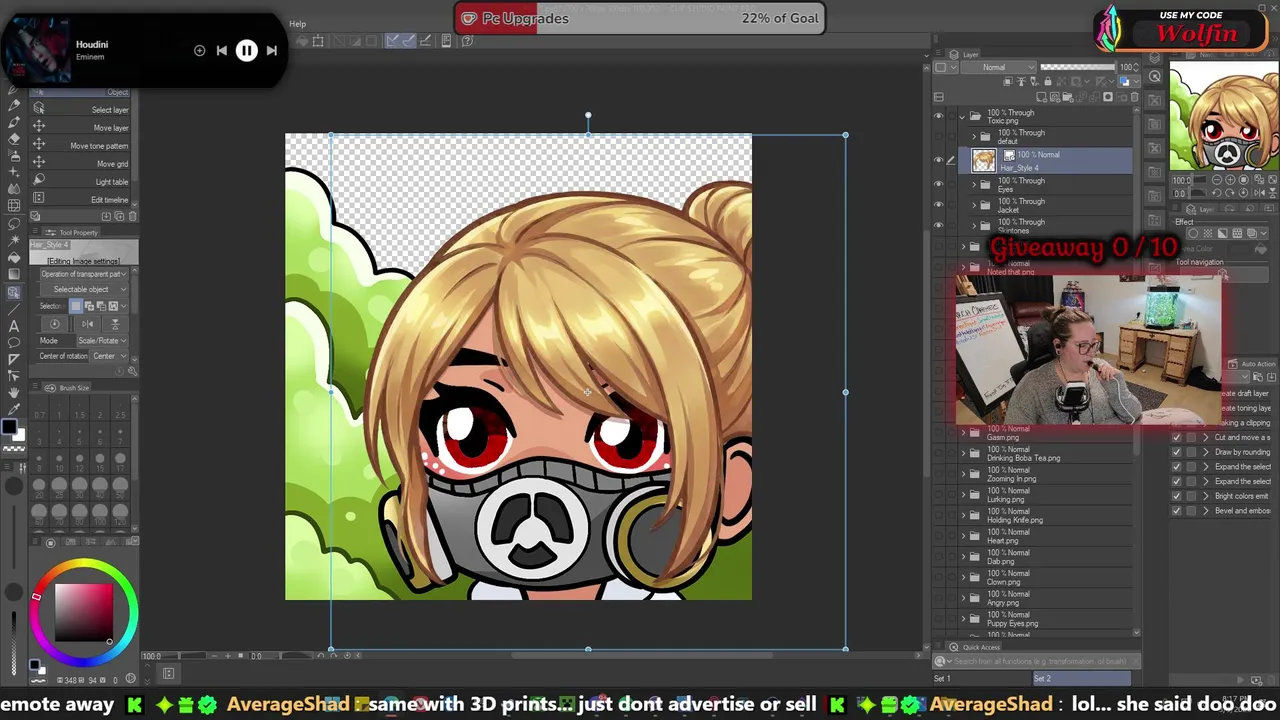Click the New Raster Layer icon
This screenshot has height=720, width=1280.
tap(1041, 97)
